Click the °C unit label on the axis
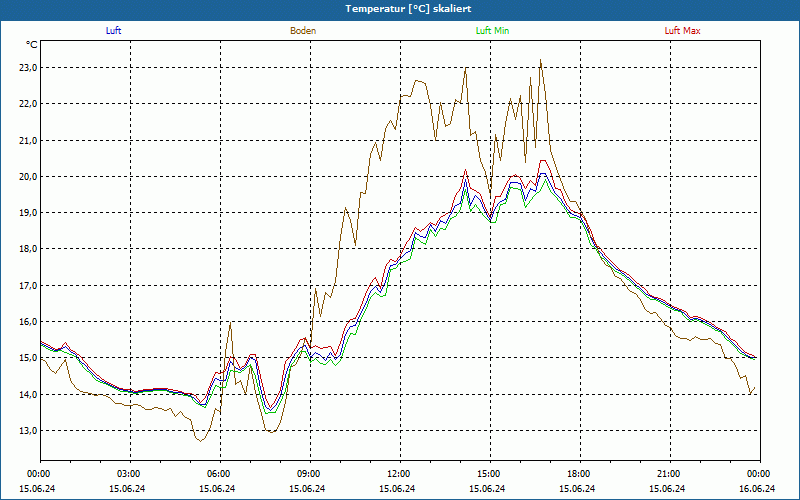800x500 pixels. click(32, 45)
